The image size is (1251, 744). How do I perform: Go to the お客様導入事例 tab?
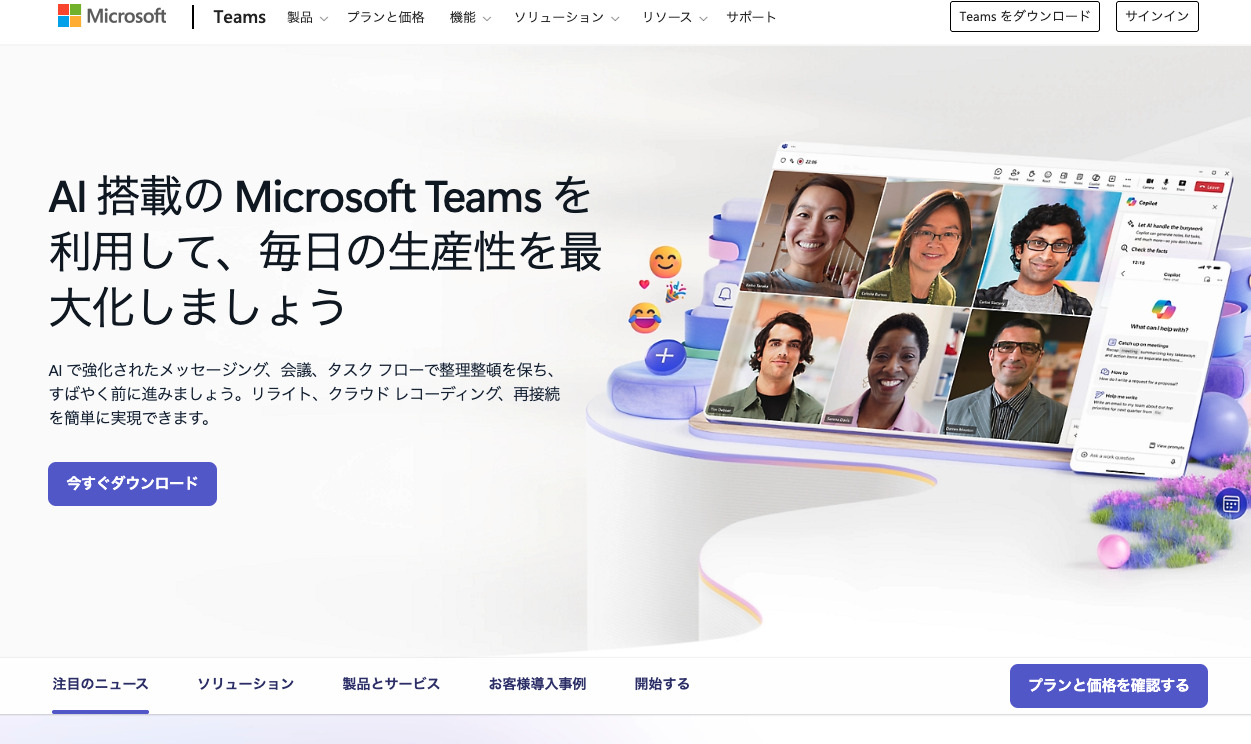pyautogui.click(x=537, y=684)
